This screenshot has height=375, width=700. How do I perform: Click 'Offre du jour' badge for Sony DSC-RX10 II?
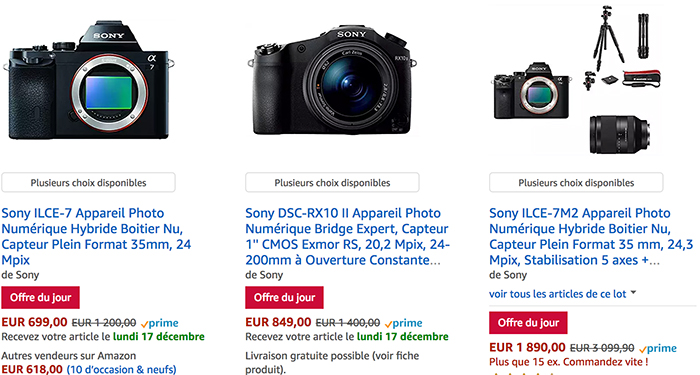pyautogui.click(x=284, y=297)
